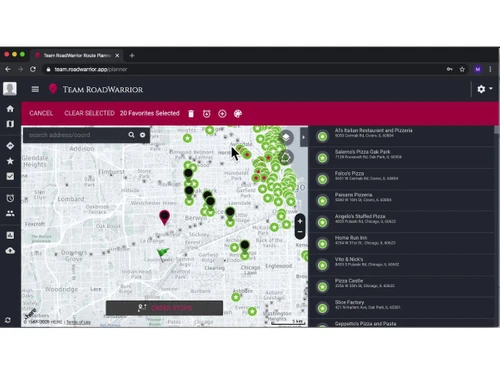Click "20 Favorites Selected" label
Viewport: 500px width, 375px height.
coord(150,113)
